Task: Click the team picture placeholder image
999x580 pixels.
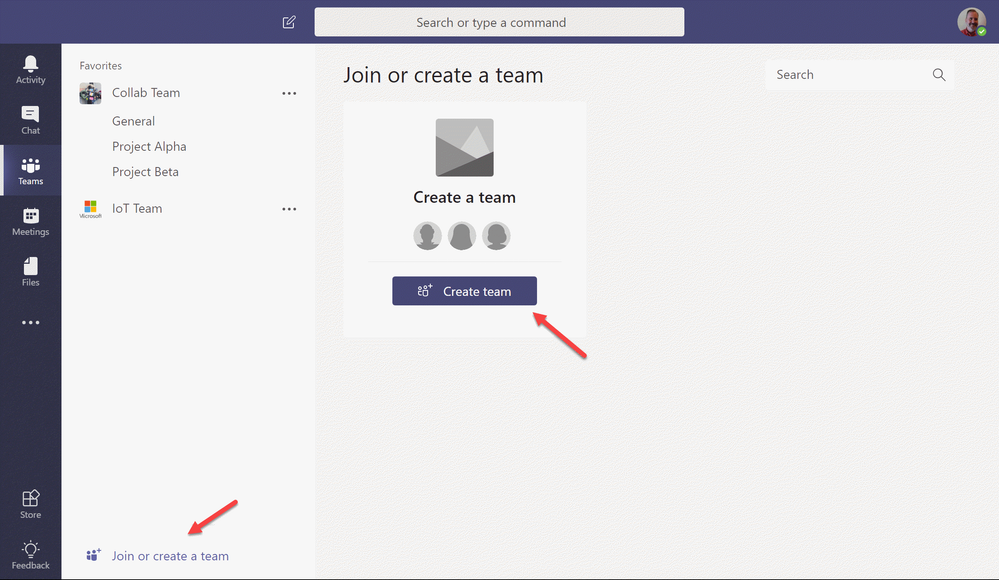Action: click(464, 147)
